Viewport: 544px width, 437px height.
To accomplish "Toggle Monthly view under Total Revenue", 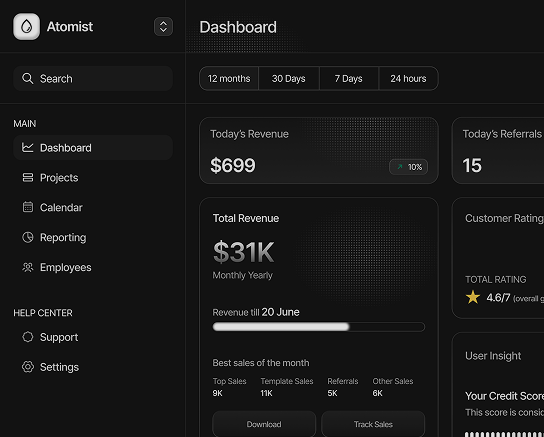I will 227,275.
